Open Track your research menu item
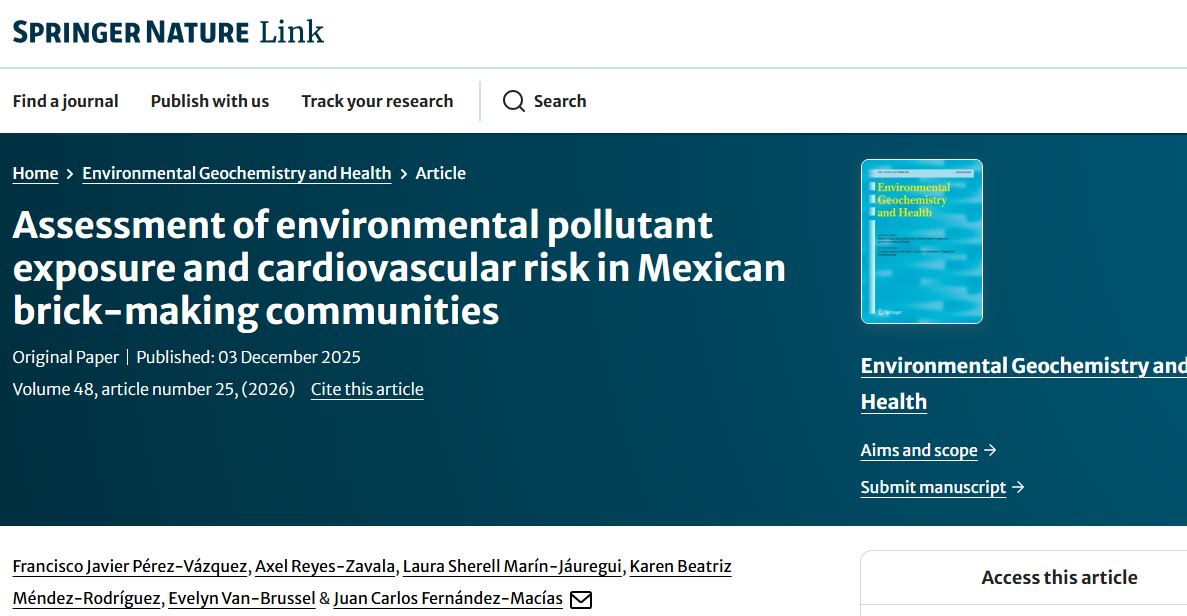 click(377, 101)
